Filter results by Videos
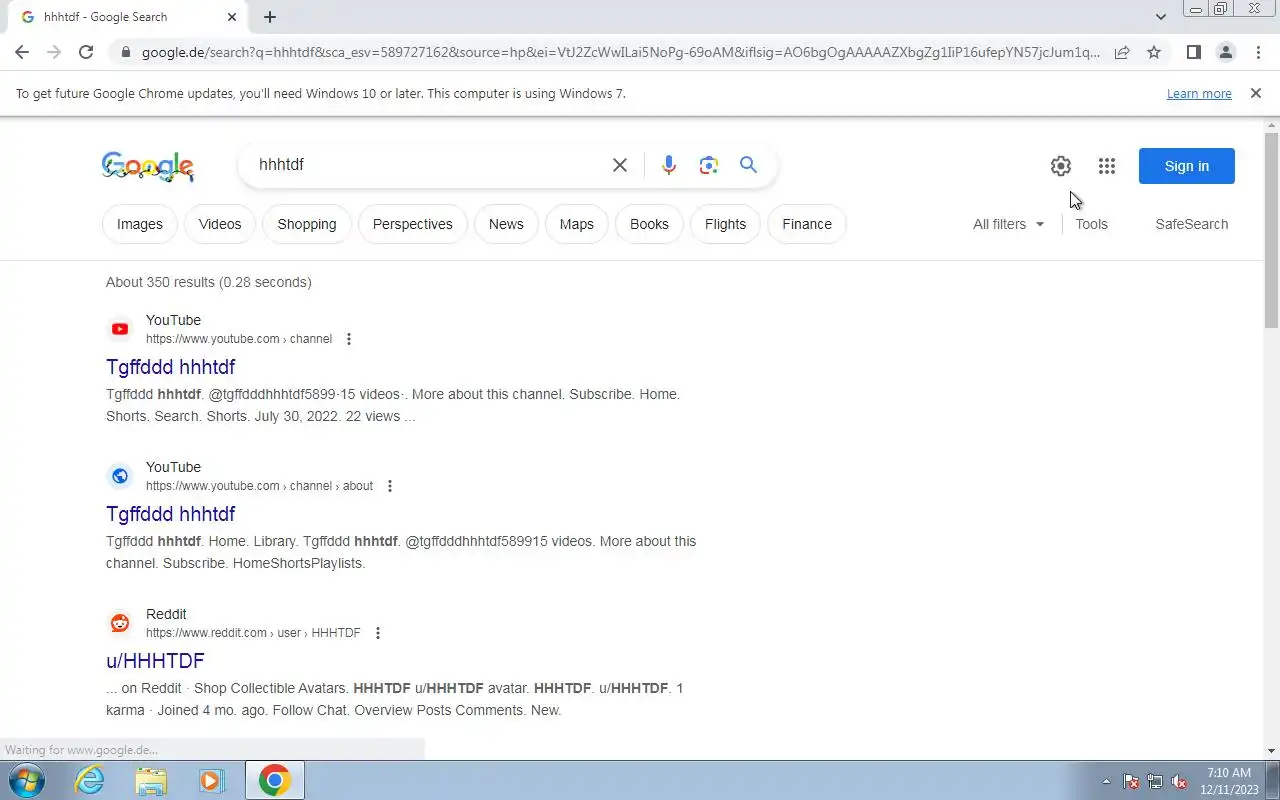This screenshot has height=800, width=1280. click(220, 224)
